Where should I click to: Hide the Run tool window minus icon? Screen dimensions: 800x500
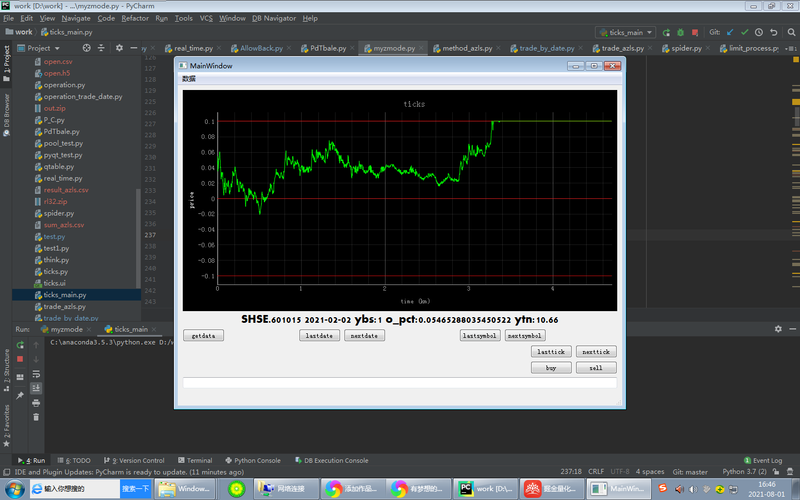tap(792, 329)
